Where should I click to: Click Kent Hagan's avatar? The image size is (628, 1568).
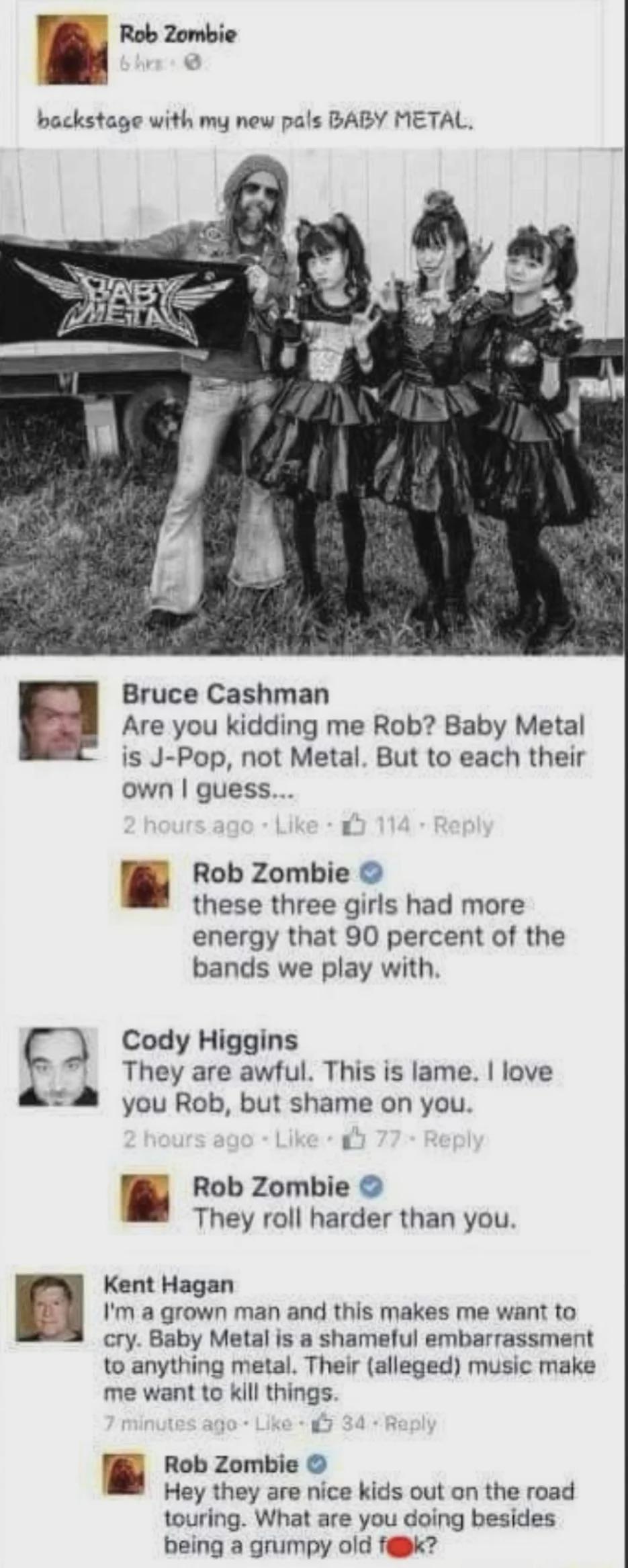pos(50,1308)
